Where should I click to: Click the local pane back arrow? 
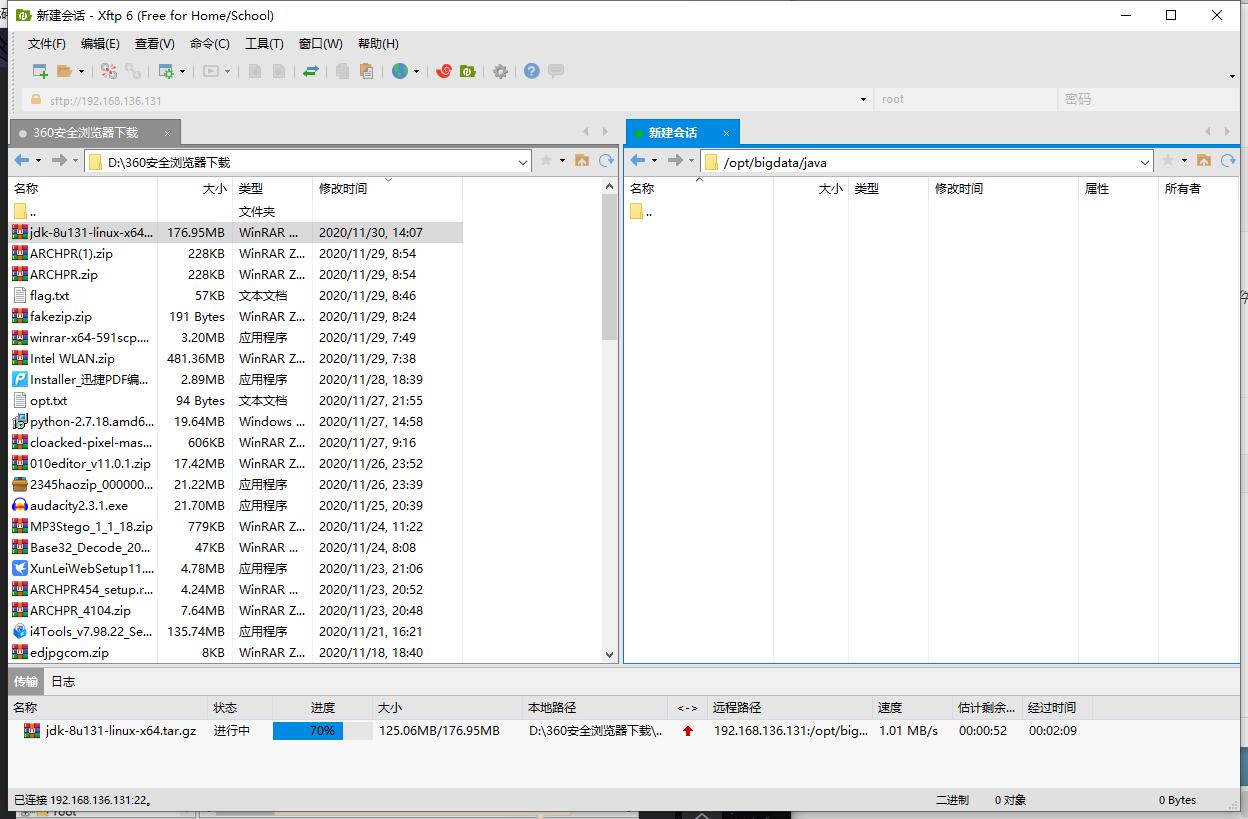pos(21,161)
